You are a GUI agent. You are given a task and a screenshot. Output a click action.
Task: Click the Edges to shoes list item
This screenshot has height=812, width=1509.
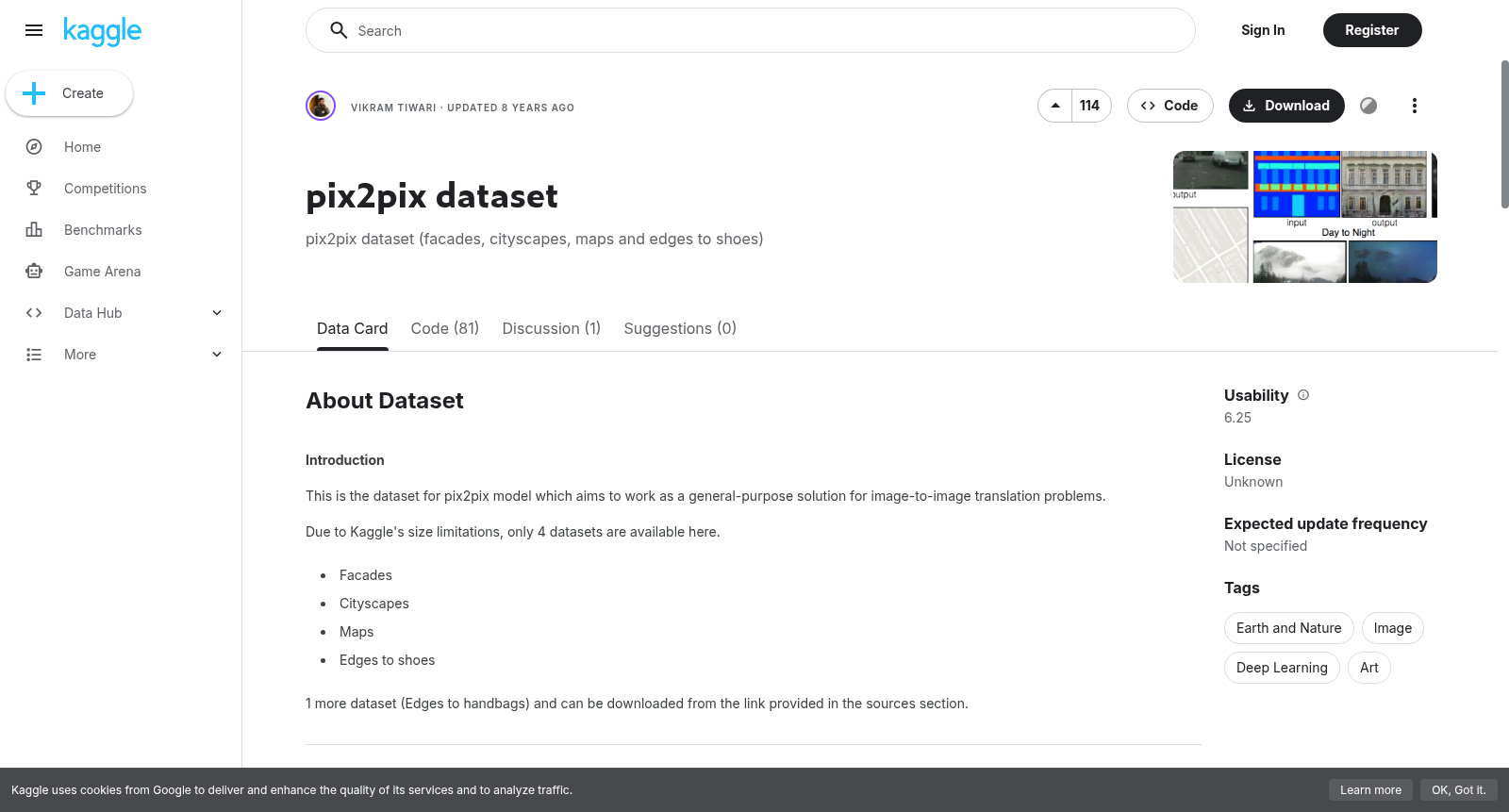tap(388, 660)
